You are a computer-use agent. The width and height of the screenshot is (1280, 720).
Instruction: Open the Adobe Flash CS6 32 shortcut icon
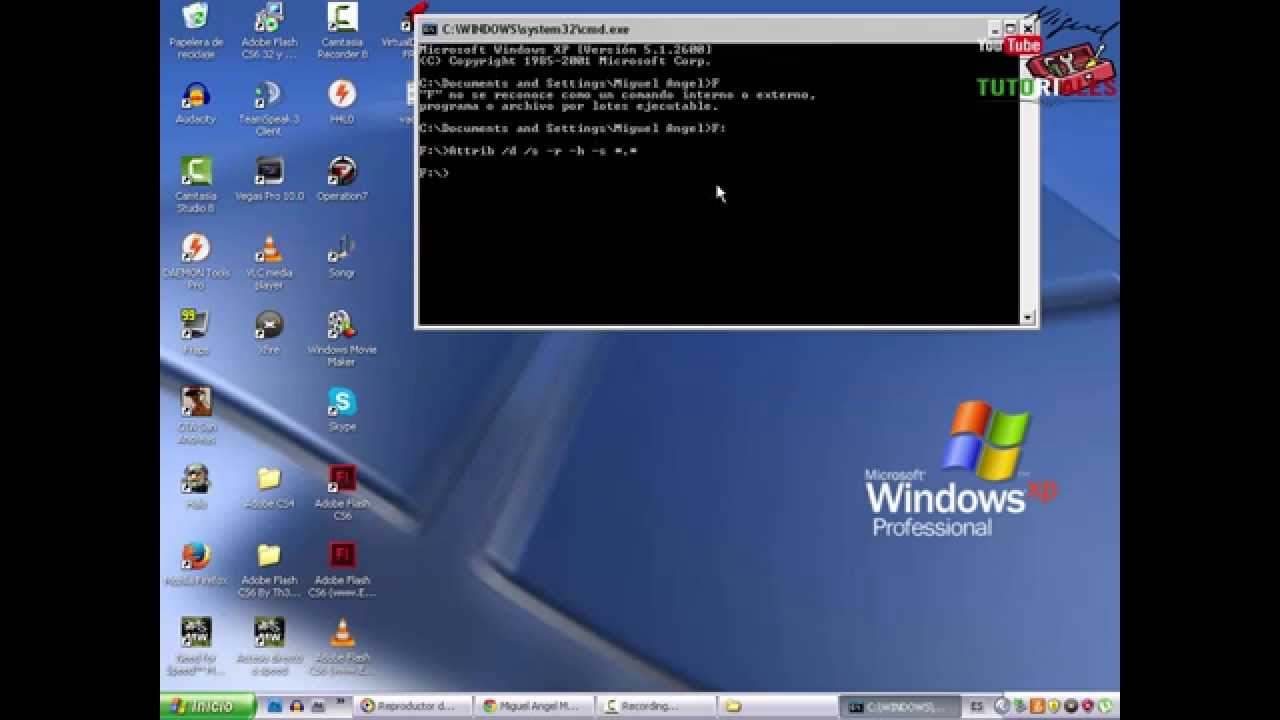point(268,17)
